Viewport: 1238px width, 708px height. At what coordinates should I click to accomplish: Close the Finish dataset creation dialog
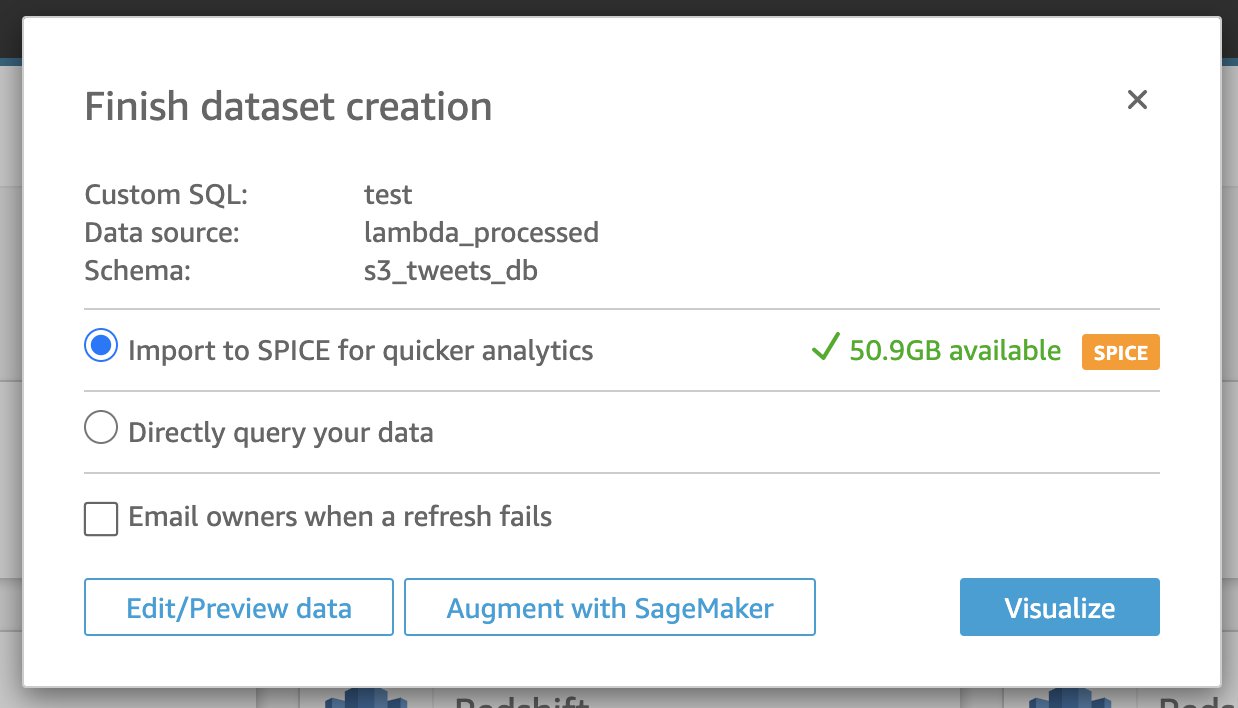pos(1137,100)
